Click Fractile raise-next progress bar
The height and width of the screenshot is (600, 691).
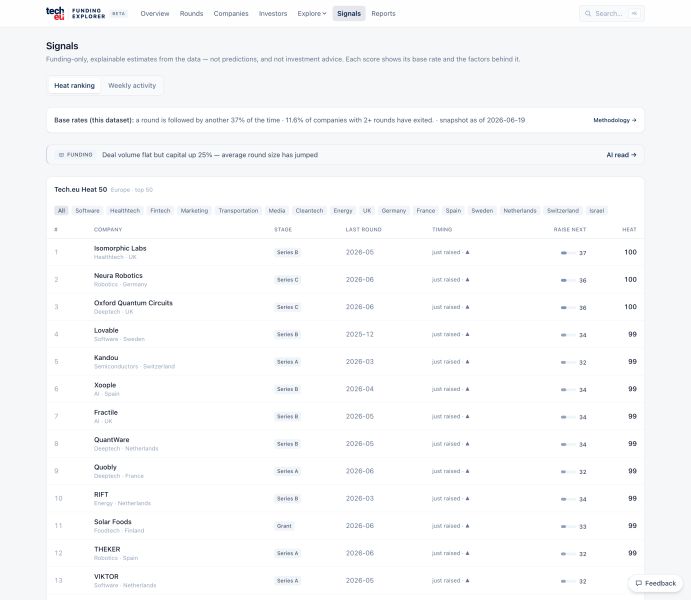point(568,417)
